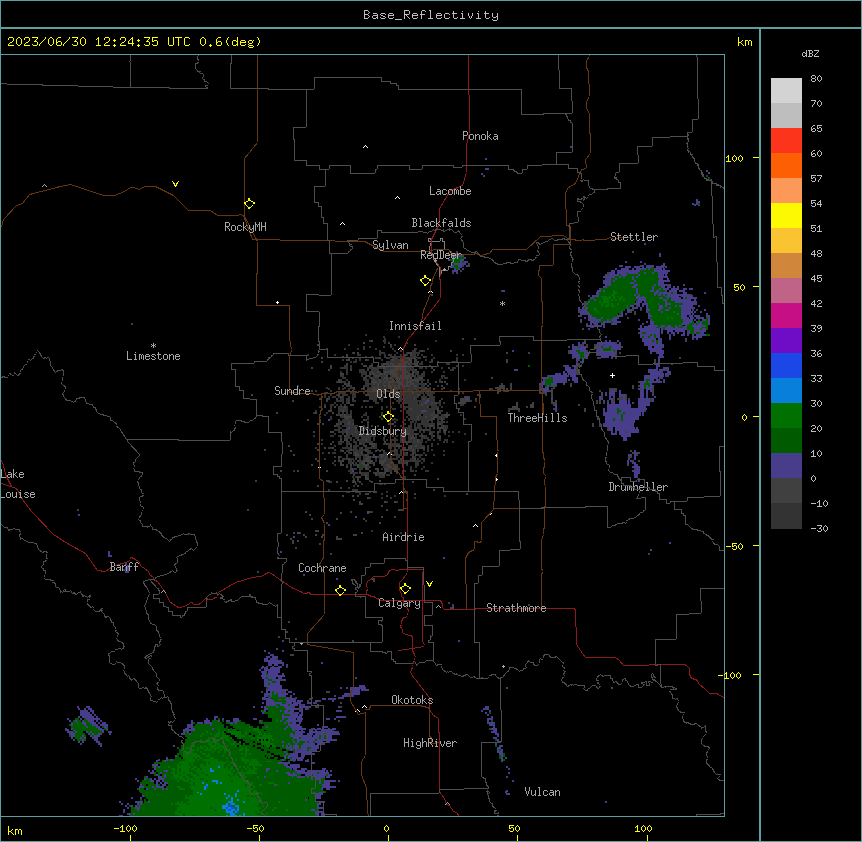Click the Okotoks town label
The width and height of the screenshot is (862, 842).
click(x=412, y=700)
